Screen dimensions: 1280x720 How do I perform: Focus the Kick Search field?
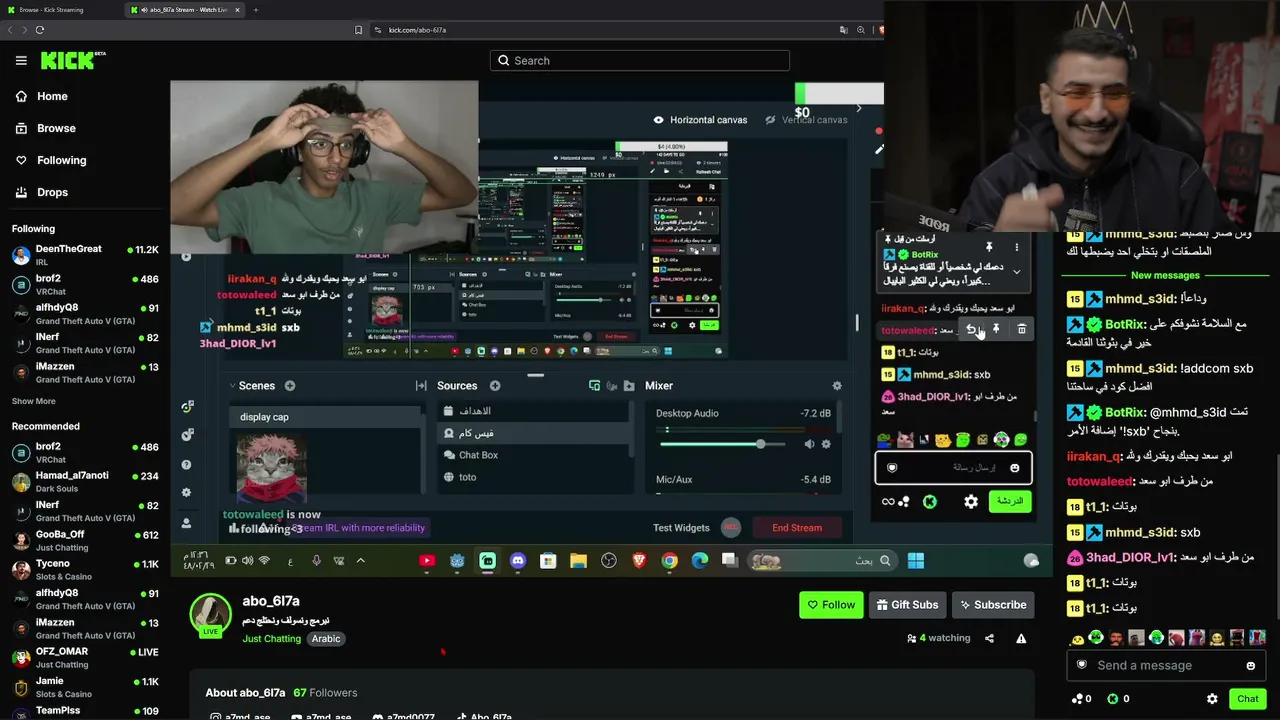click(x=640, y=61)
